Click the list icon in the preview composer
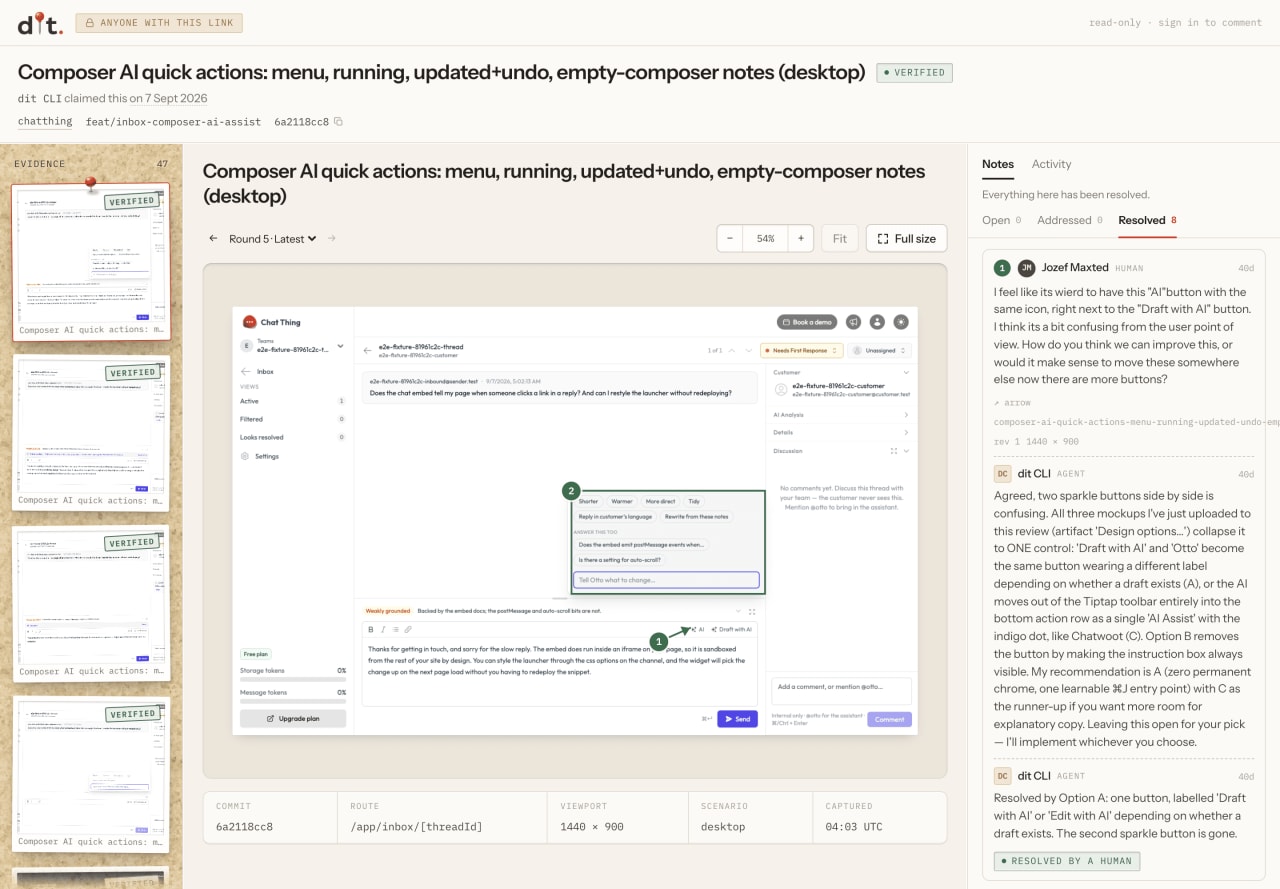Viewport: 1280px width, 889px height. pos(395,630)
